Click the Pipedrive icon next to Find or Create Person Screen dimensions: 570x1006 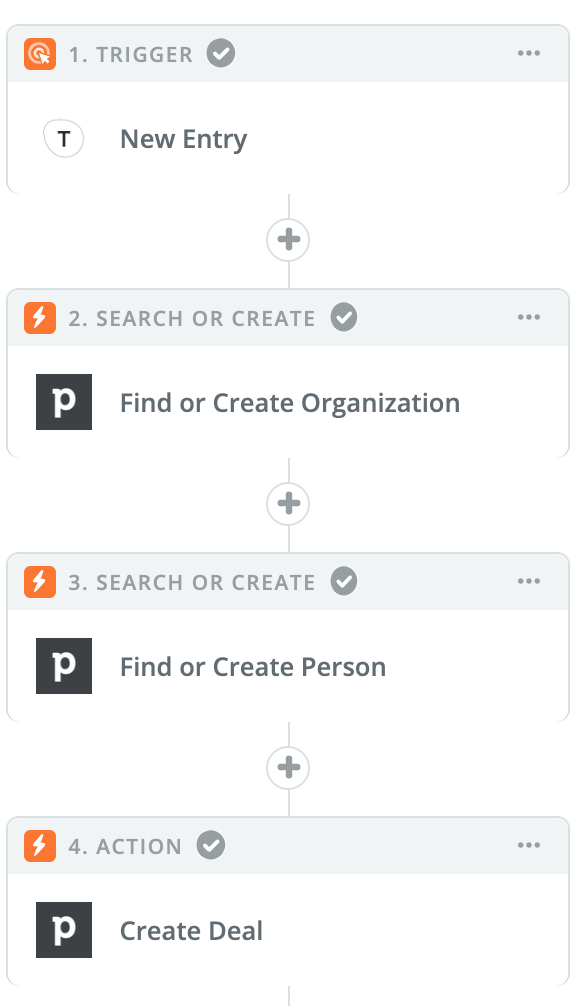64,666
